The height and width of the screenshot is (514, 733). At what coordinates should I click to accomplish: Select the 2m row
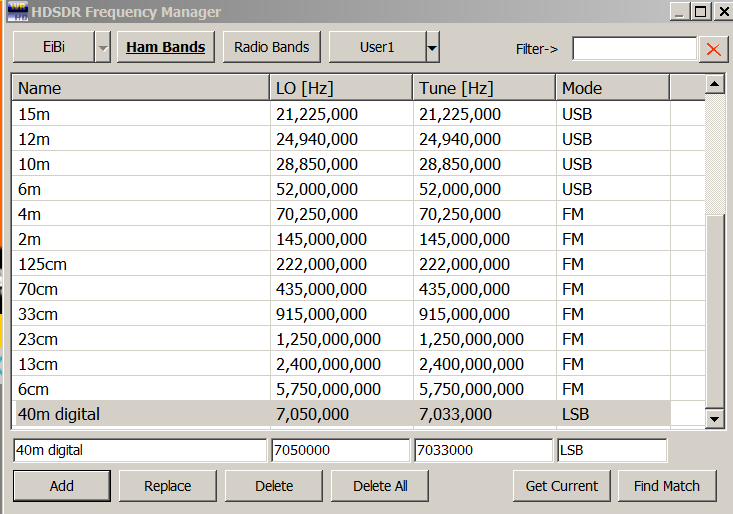coord(359,239)
